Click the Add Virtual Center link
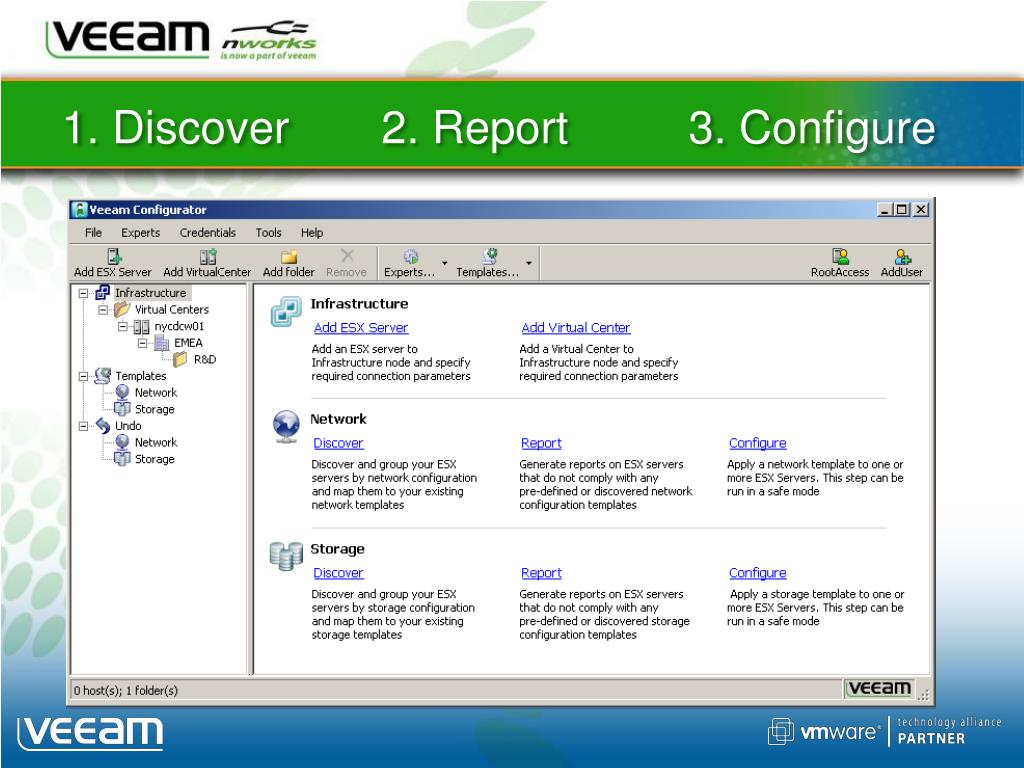Image resolution: width=1024 pixels, height=768 pixels. [576, 327]
